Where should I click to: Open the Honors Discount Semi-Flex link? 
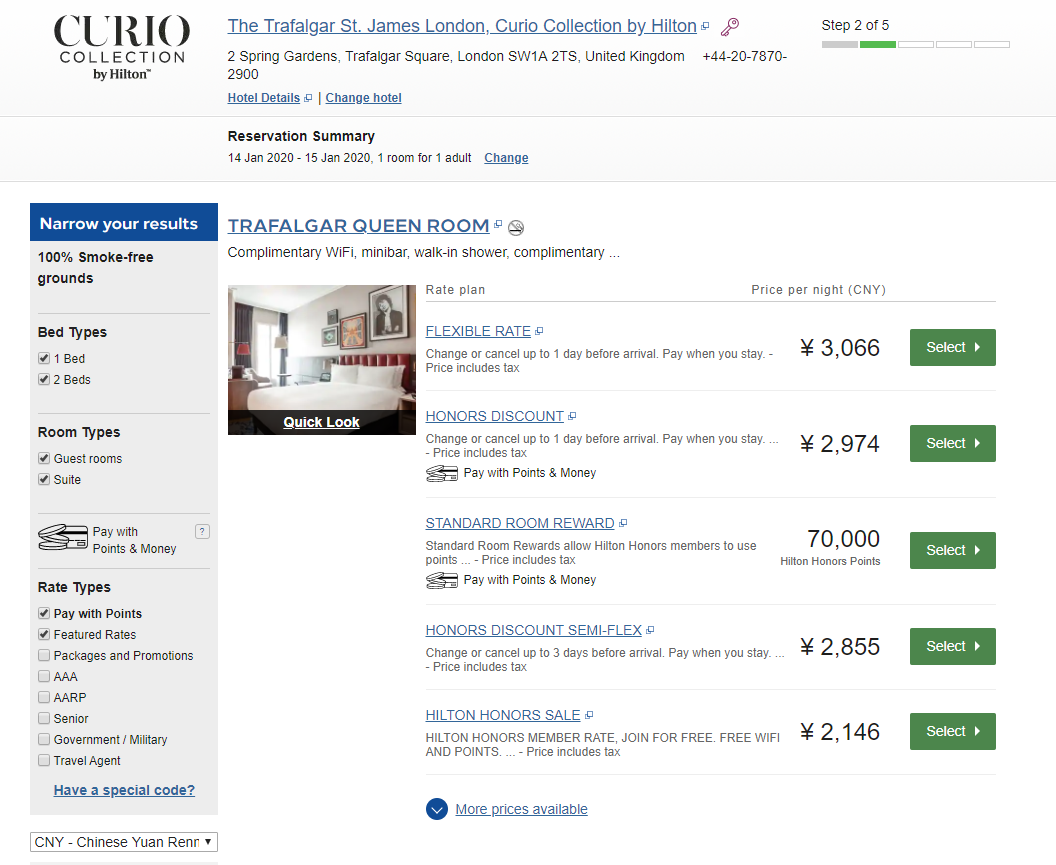click(533, 631)
